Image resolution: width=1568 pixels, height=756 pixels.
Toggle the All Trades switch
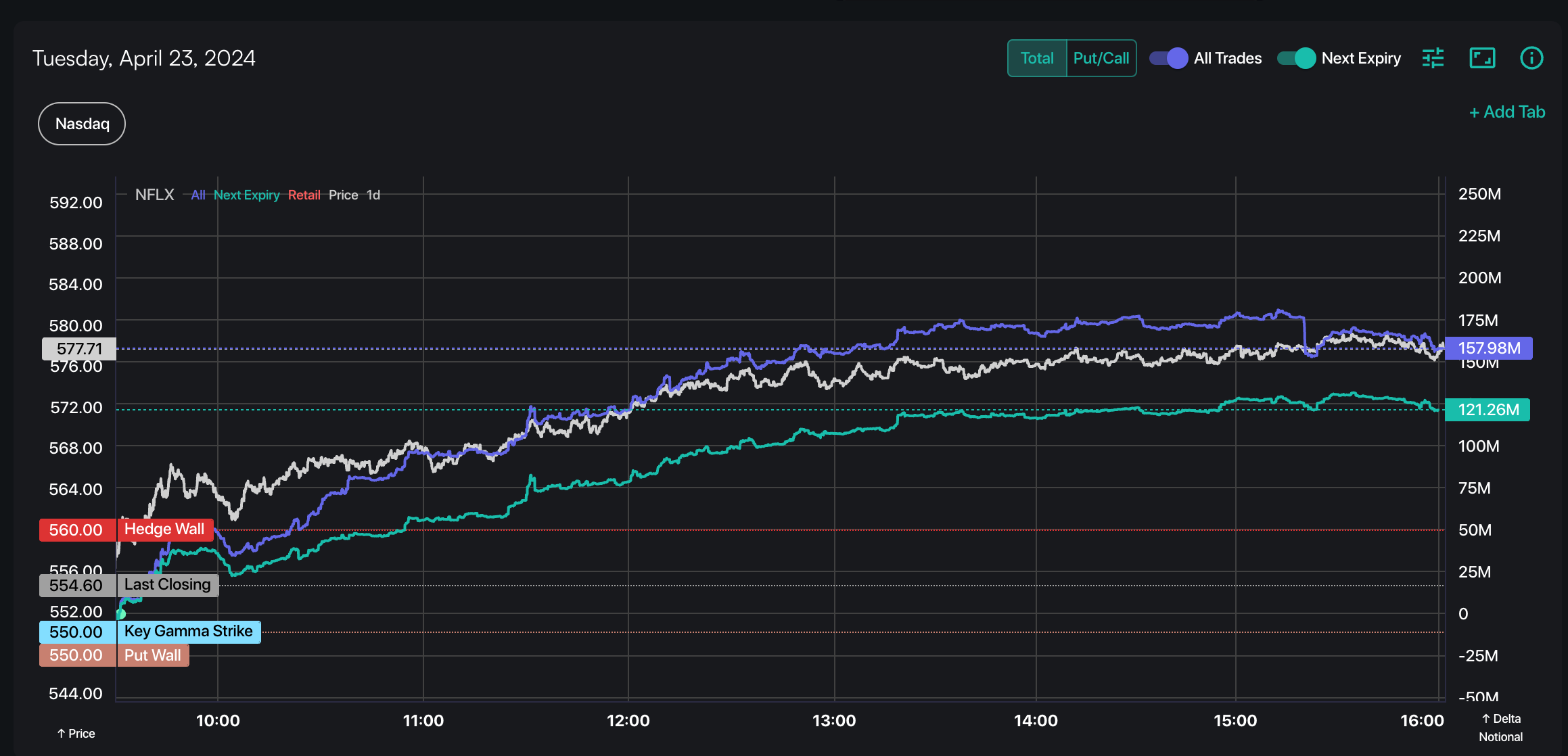[x=1170, y=58]
